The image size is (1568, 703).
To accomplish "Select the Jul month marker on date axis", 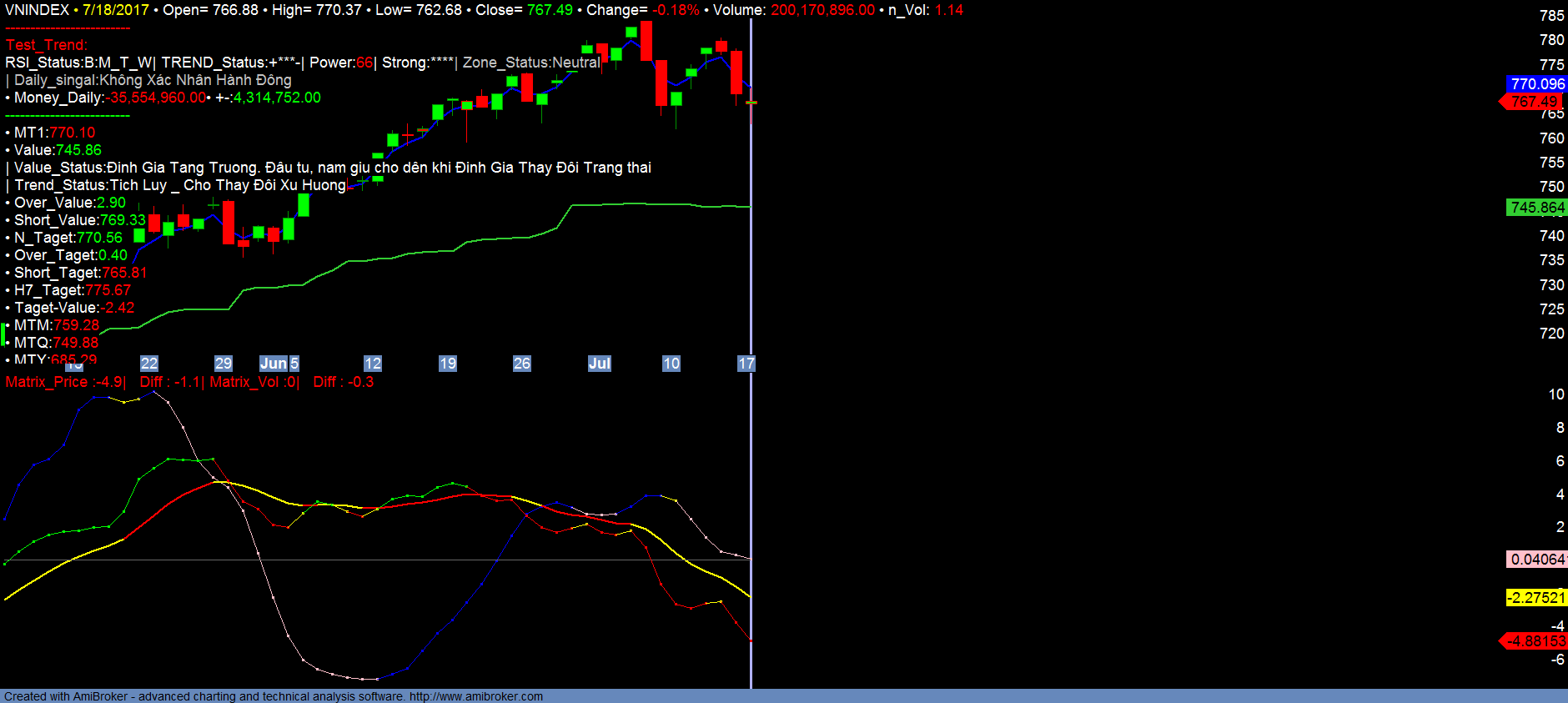I will click(x=600, y=364).
